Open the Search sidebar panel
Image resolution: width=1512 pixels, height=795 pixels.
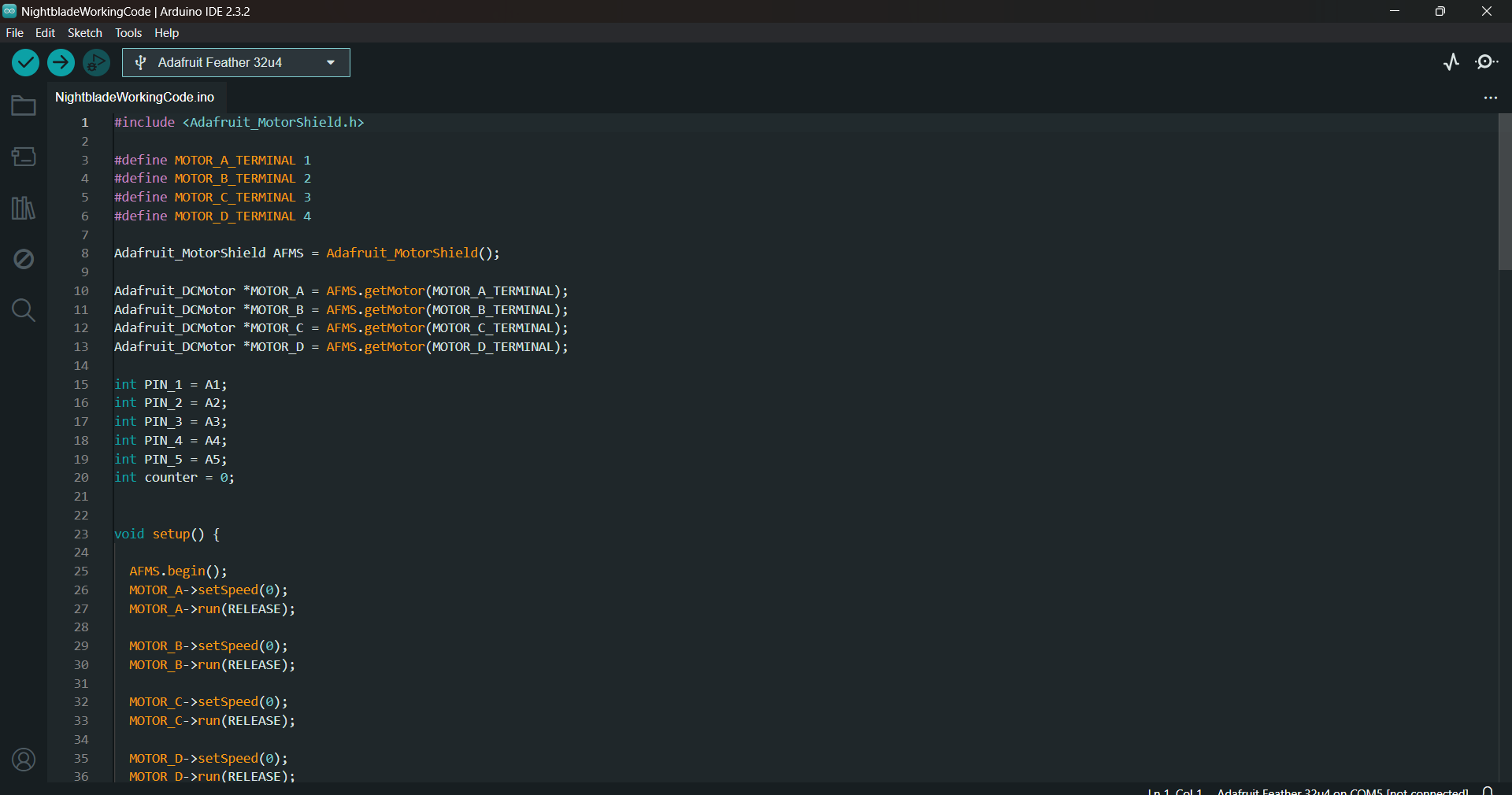point(24,310)
